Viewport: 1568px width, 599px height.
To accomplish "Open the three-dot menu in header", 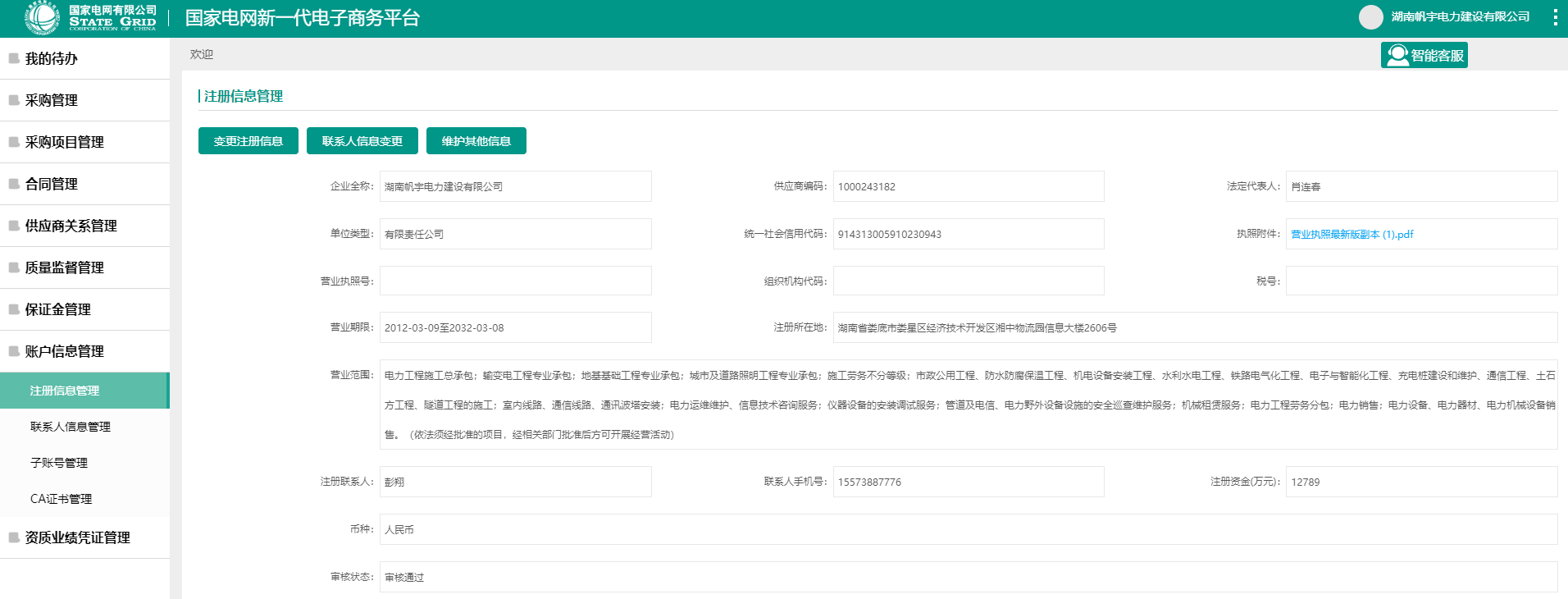I will (x=1555, y=17).
